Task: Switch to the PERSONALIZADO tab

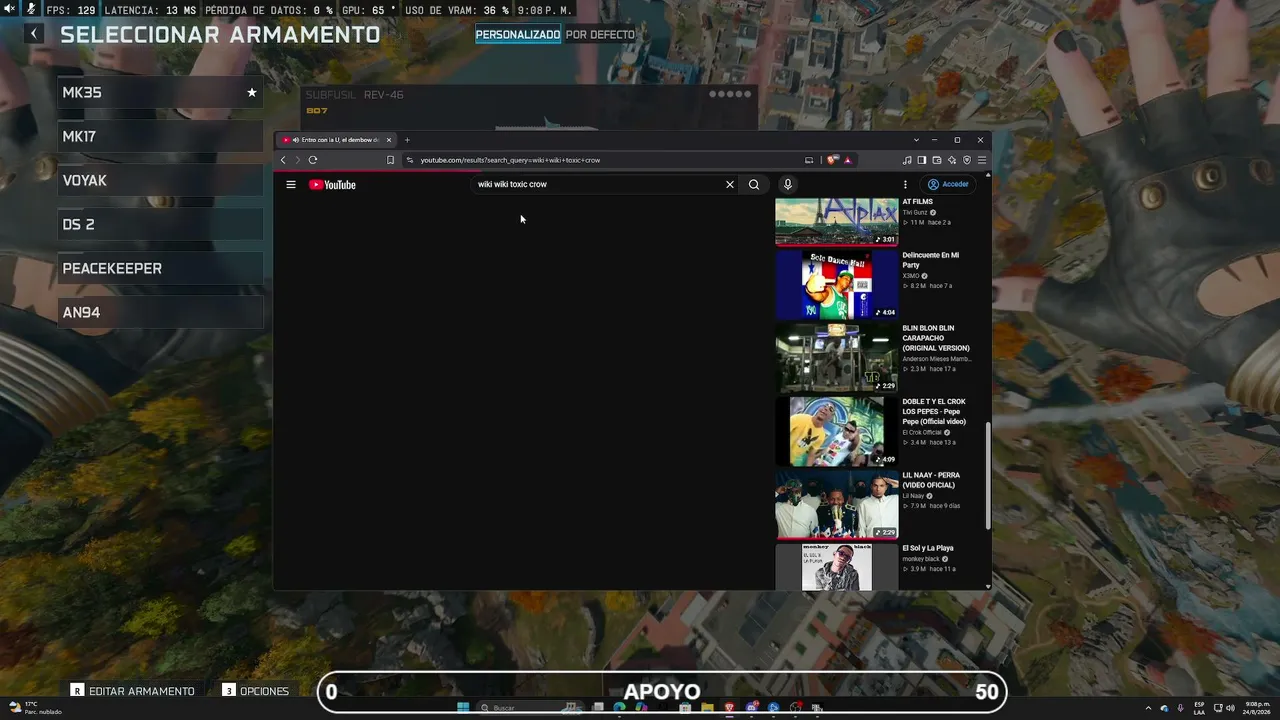Action: (x=518, y=34)
